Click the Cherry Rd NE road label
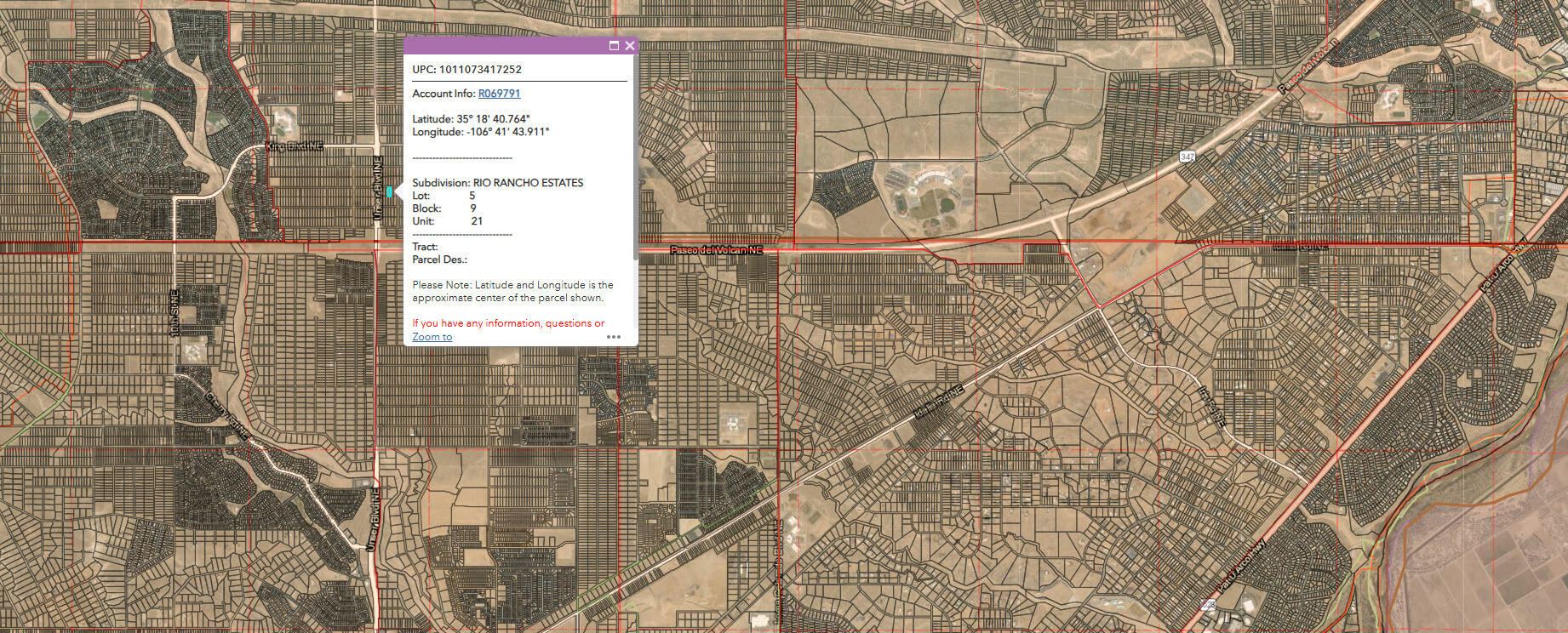 click(226, 417)
